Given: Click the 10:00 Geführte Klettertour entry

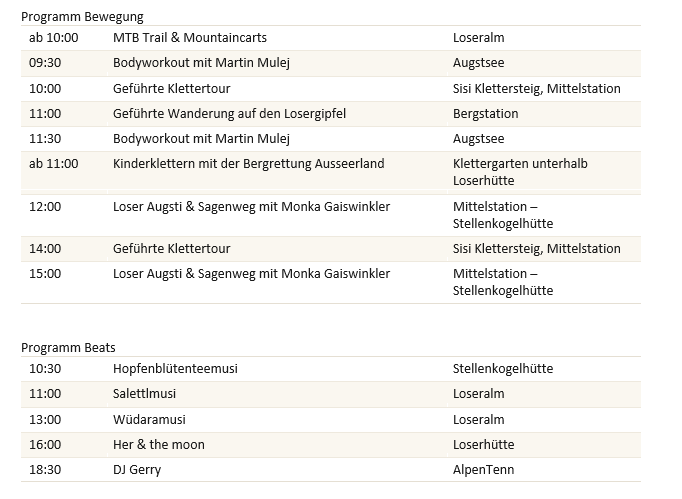Looking at the screenshot, I should tap(171, 88).
